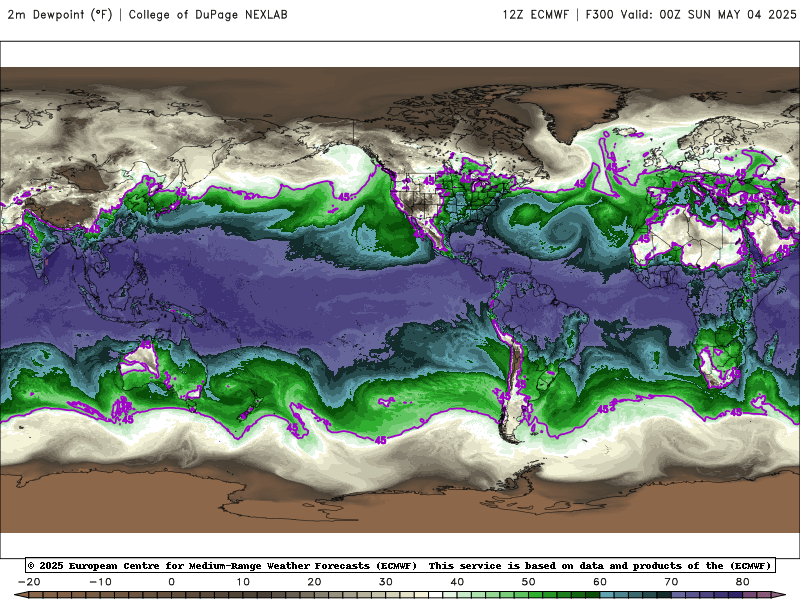Click the "F300" forecast hour text
This screenshot has height=600, width=800.
pyautogui.click(x=599, y=15)
